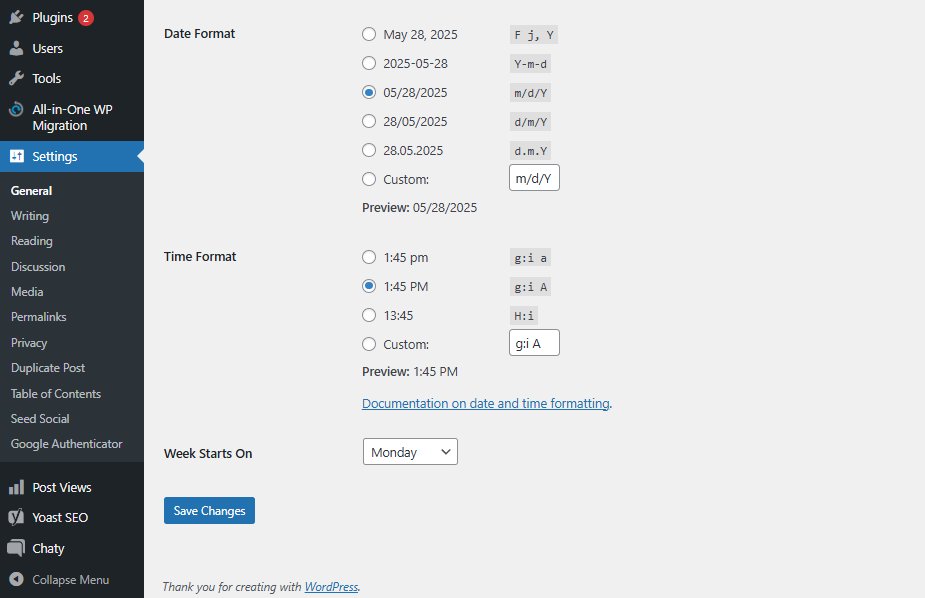The height and width of the screenshot is (598, 925).
Task: Click the Yoast SEO icon
Action: (16, 518)
